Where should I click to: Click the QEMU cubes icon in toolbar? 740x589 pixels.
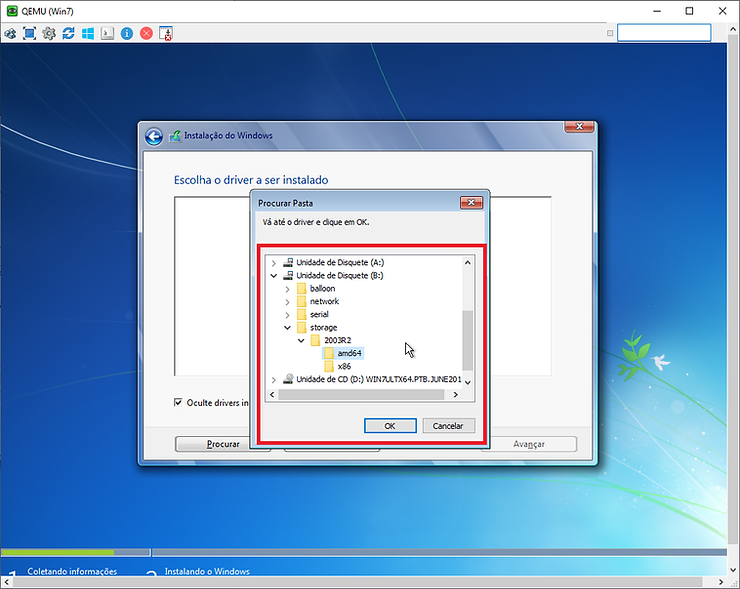tap(10, 34)
